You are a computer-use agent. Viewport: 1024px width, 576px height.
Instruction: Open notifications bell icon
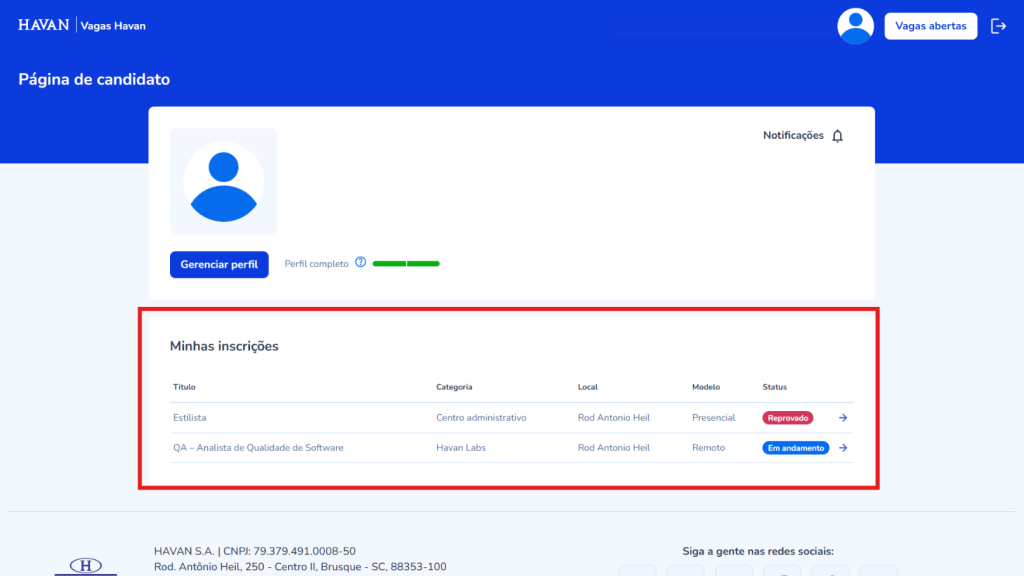(838, 136)
